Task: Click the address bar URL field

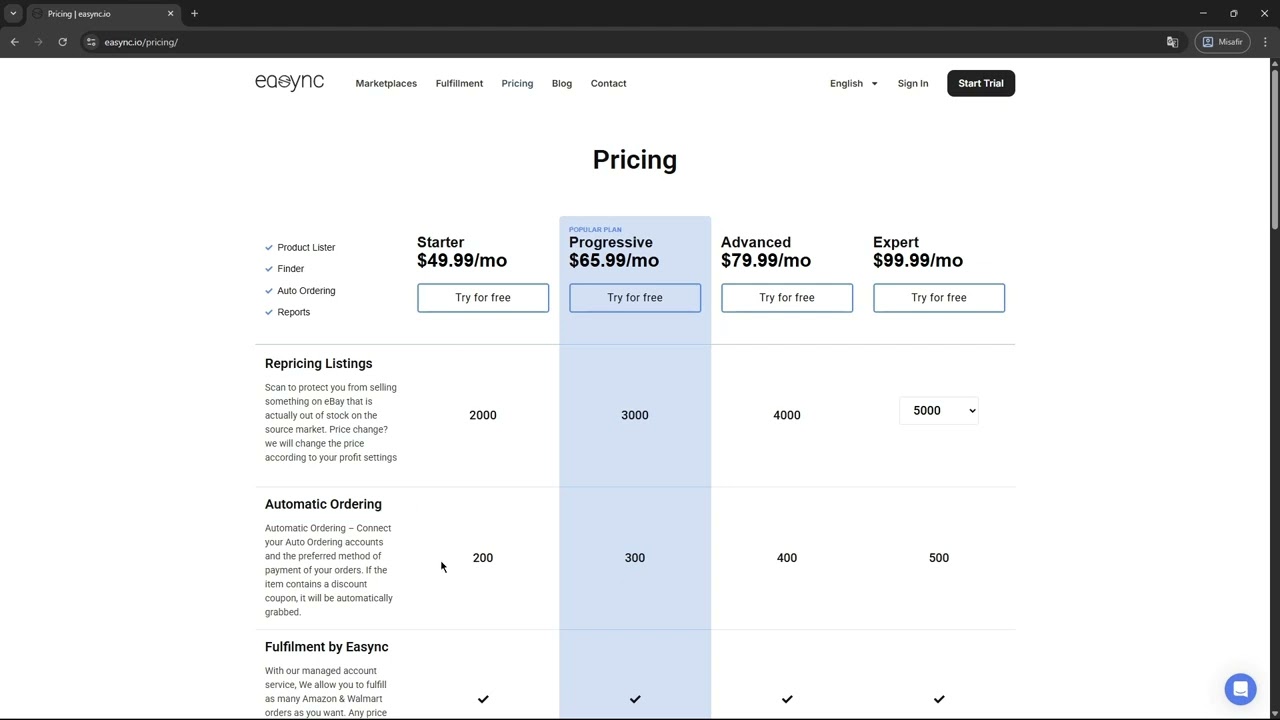Action: click(x=620, y=42)
